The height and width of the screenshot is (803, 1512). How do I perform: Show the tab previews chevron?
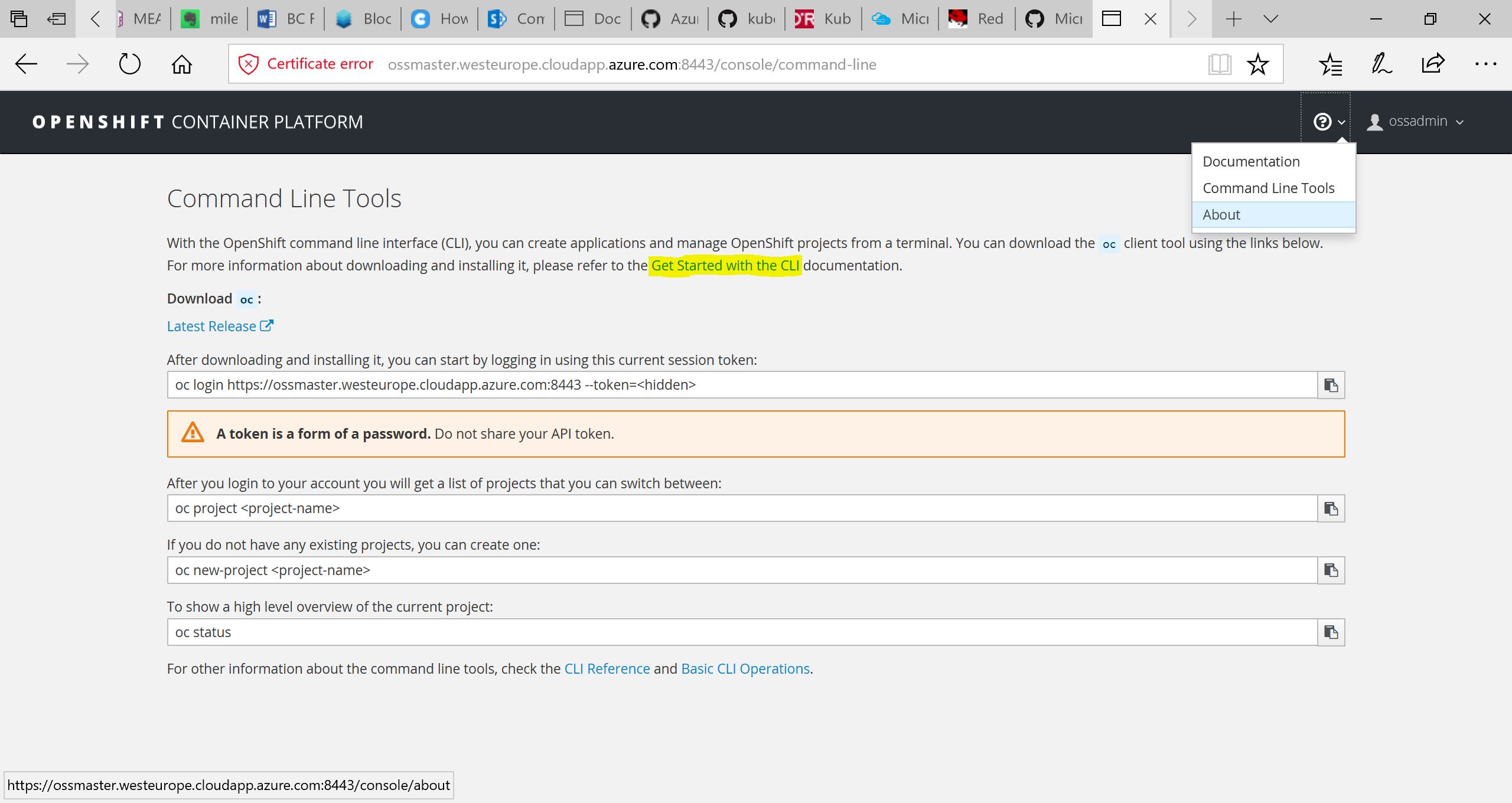[x=1271, y=19]
